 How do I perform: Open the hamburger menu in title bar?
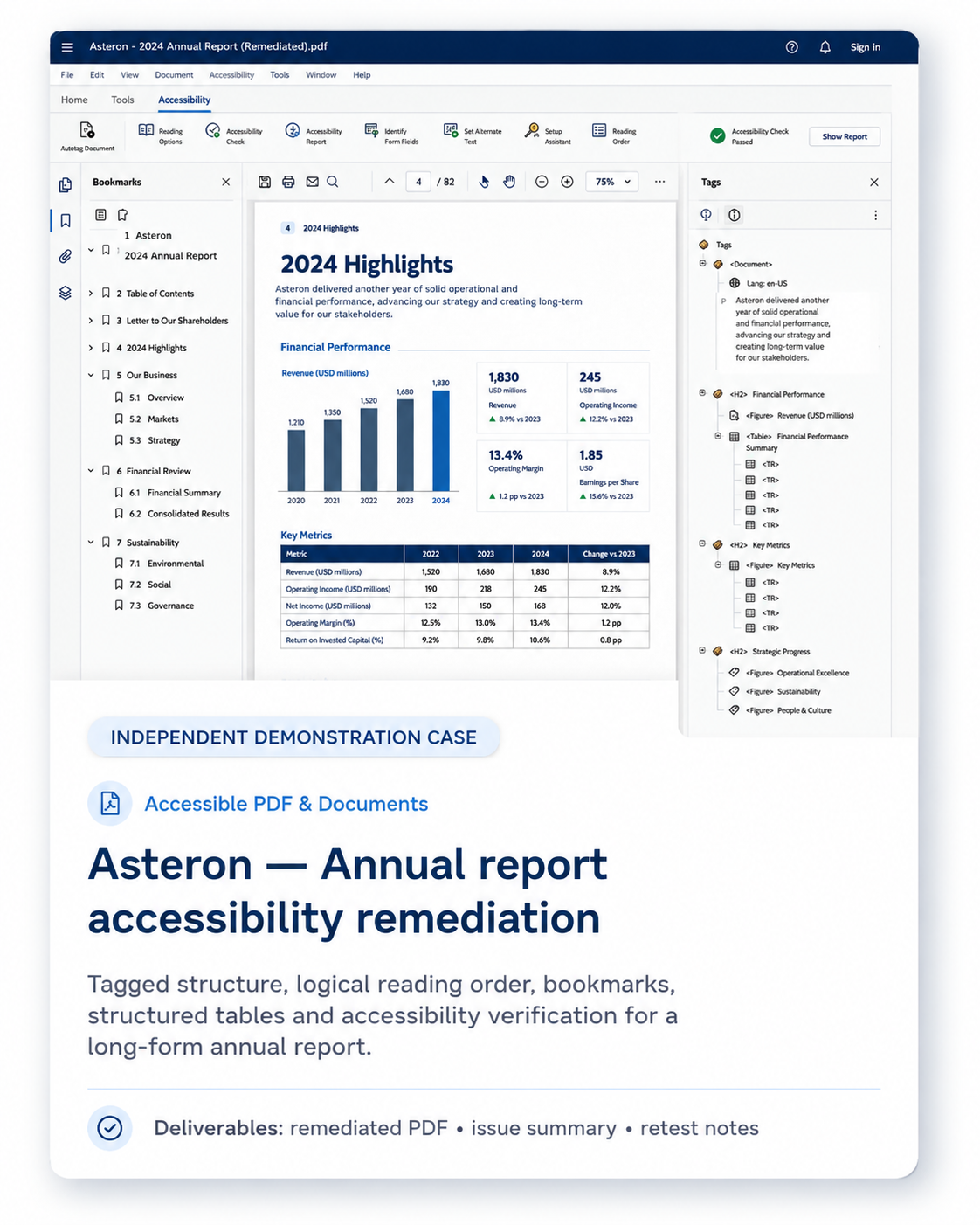pos(67,47)
